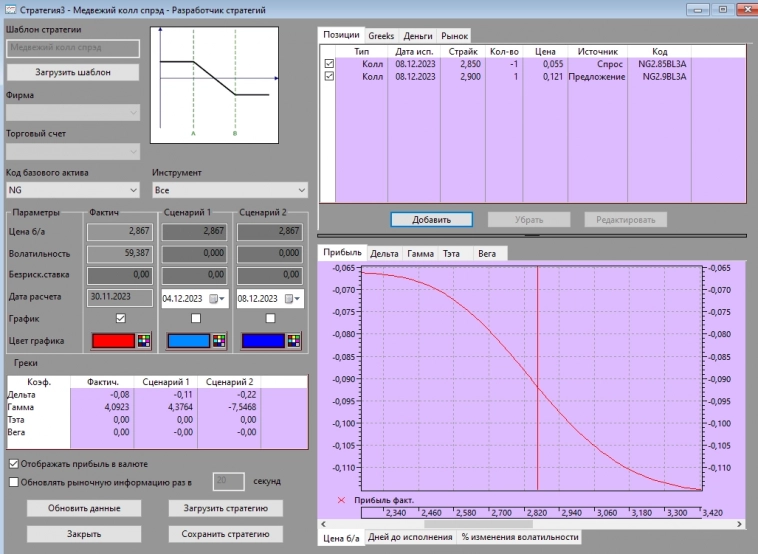Click 'Сохранить стратегию' button

225,534
